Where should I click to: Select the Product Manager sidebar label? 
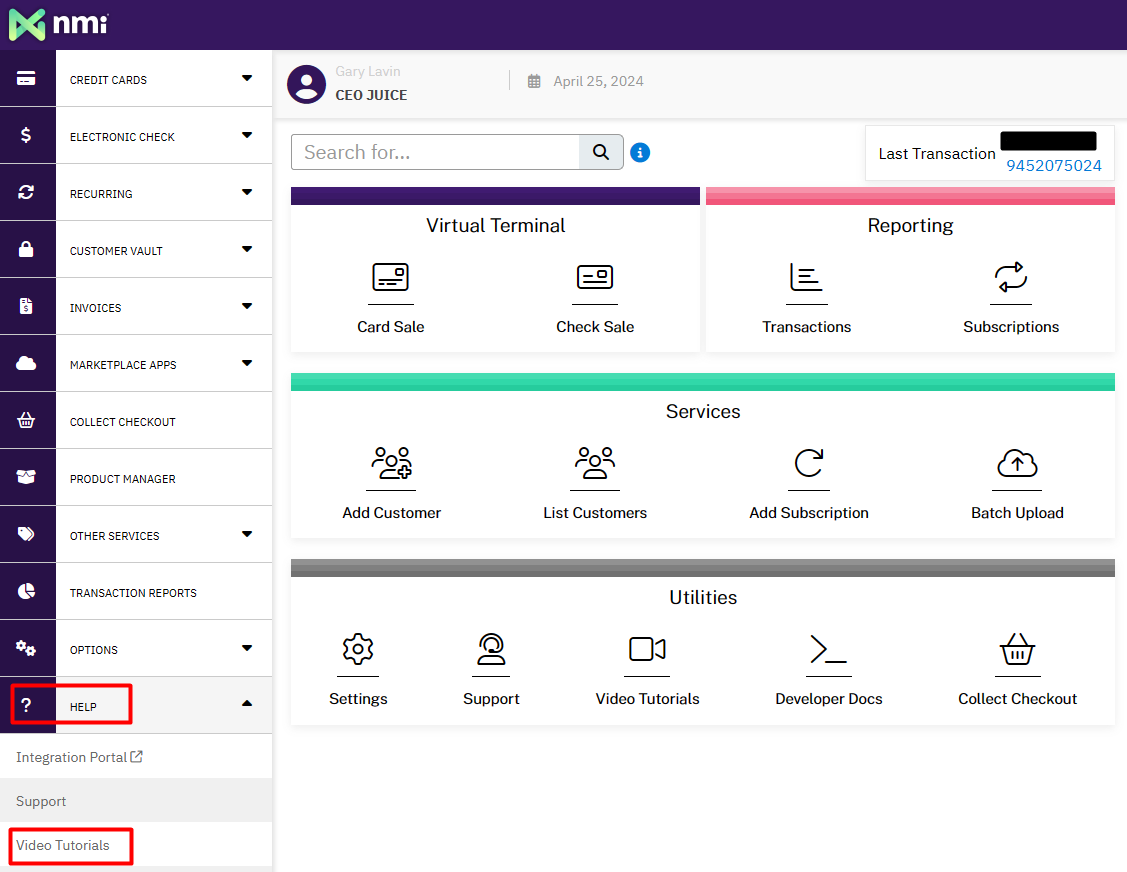(x=122, y=479)
